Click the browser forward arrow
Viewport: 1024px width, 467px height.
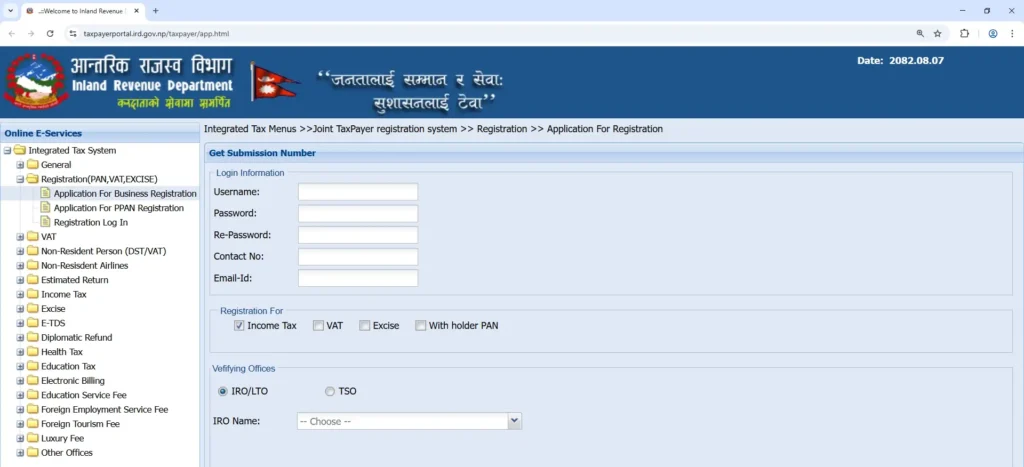pyautogui.click(x=31, y=33)
